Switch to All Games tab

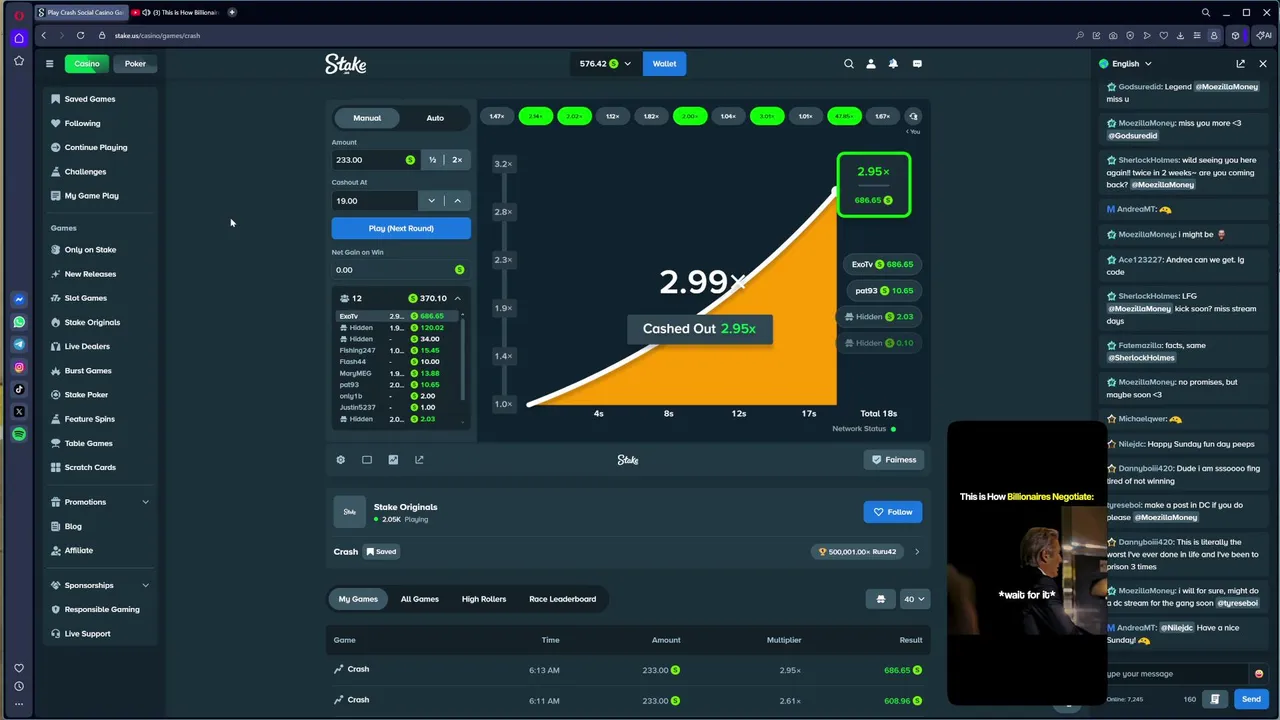pyautogui.click(x=420, y=599)
